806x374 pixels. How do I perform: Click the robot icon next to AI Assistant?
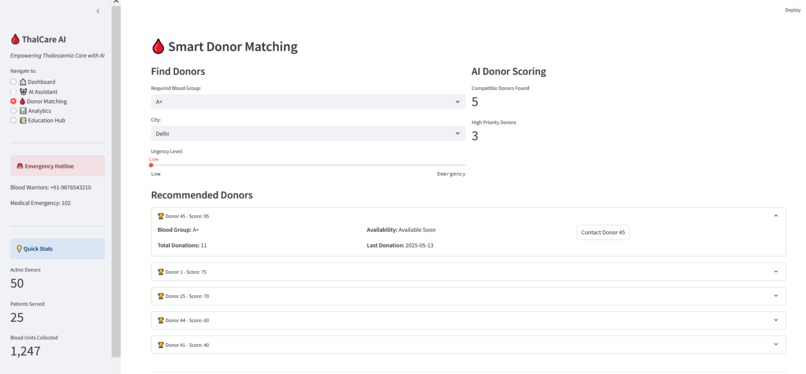tap(23, 91)
